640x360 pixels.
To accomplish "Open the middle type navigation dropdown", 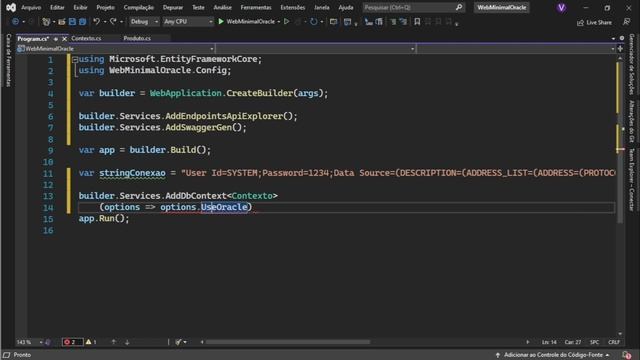I will point(316,49).
